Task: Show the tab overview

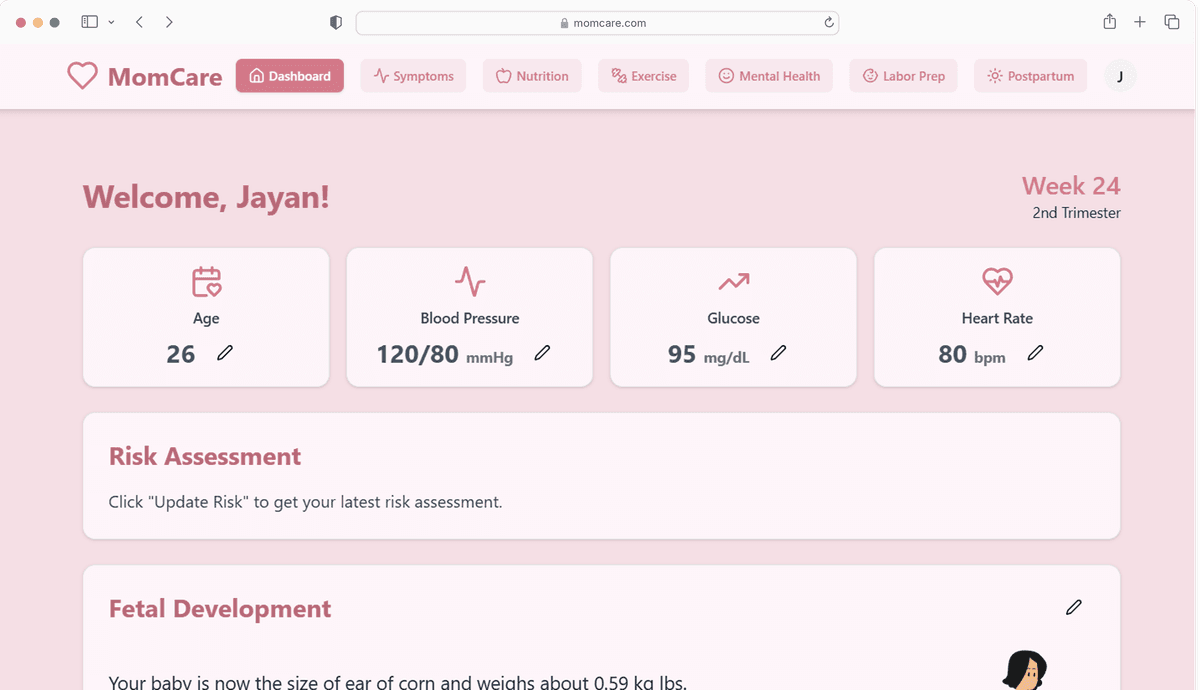Action: tap(1172, 22)
